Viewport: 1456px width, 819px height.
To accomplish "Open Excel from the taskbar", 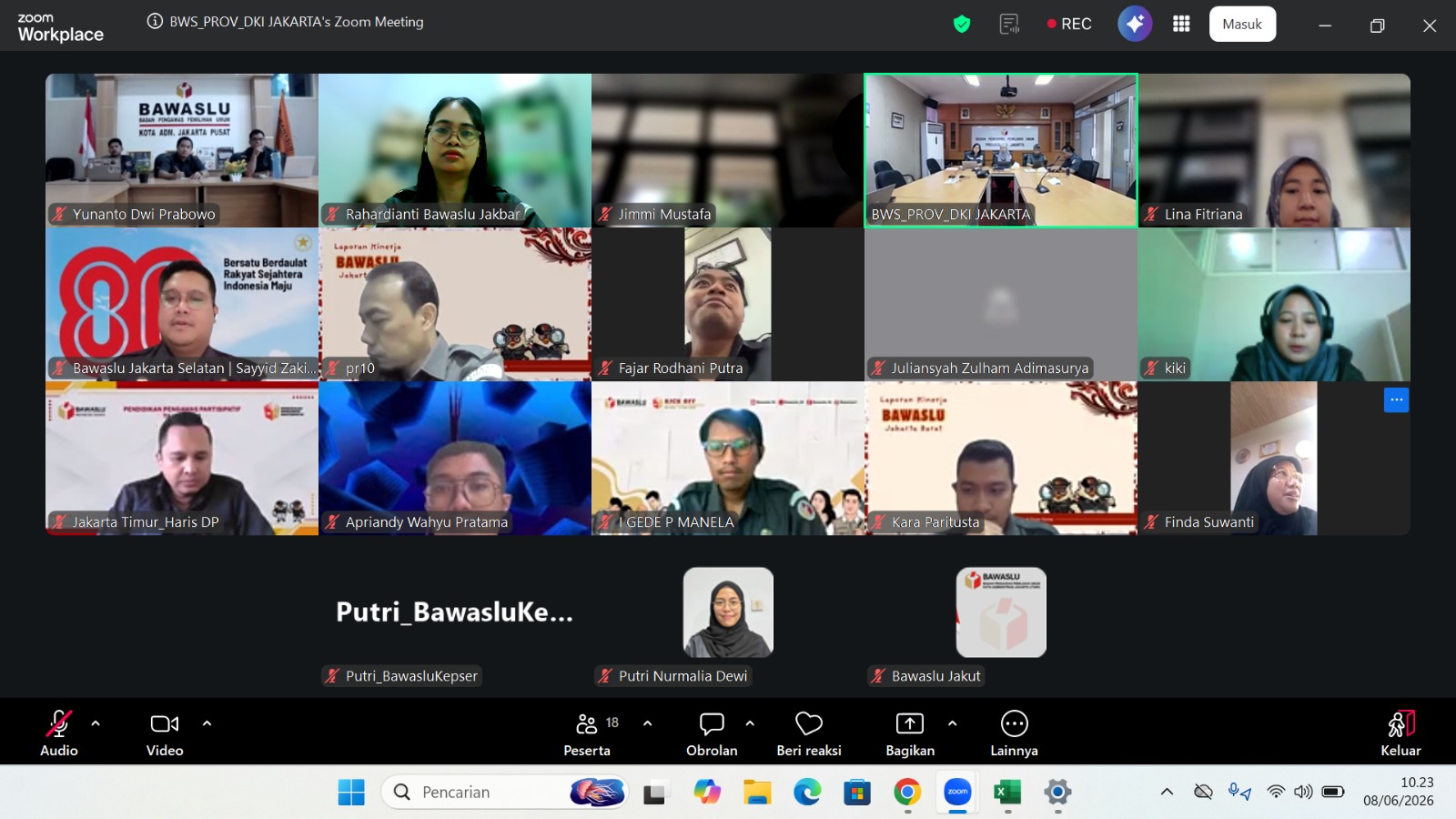I will 1007,793.
